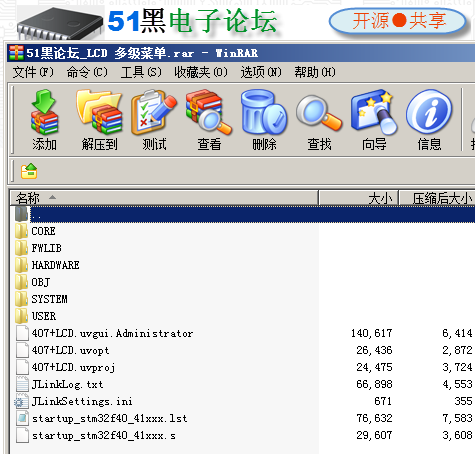The image size is (475, 454).
Task: Click the Delete (删除) trash icon
Action: click(264, 120)
